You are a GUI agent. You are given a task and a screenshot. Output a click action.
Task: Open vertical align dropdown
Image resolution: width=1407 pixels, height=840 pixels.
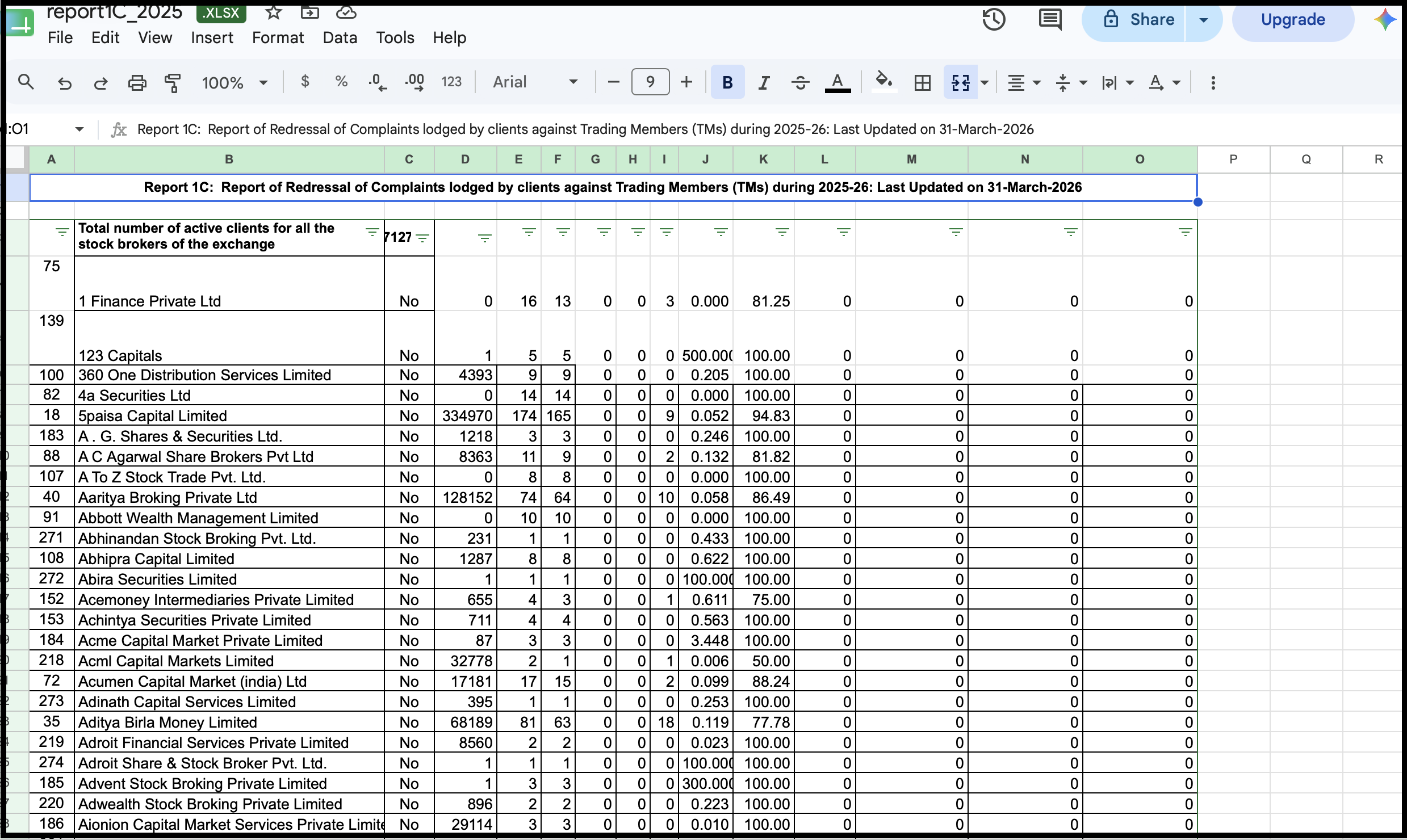click(x=1071, y=83)
